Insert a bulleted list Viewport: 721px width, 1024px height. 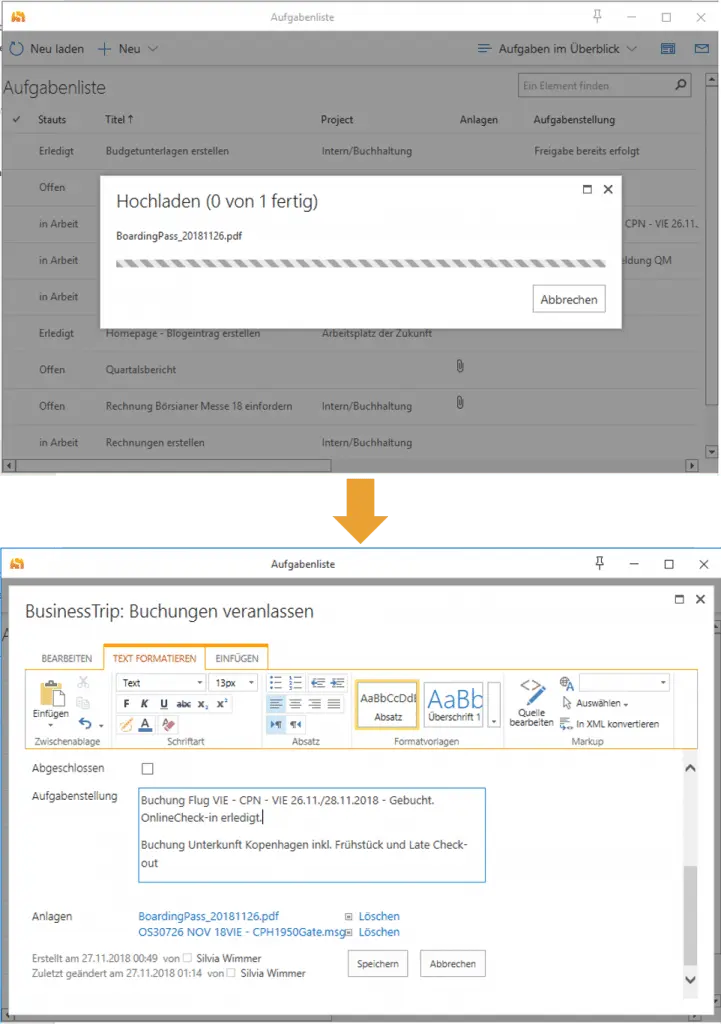(x=276, y=683)
